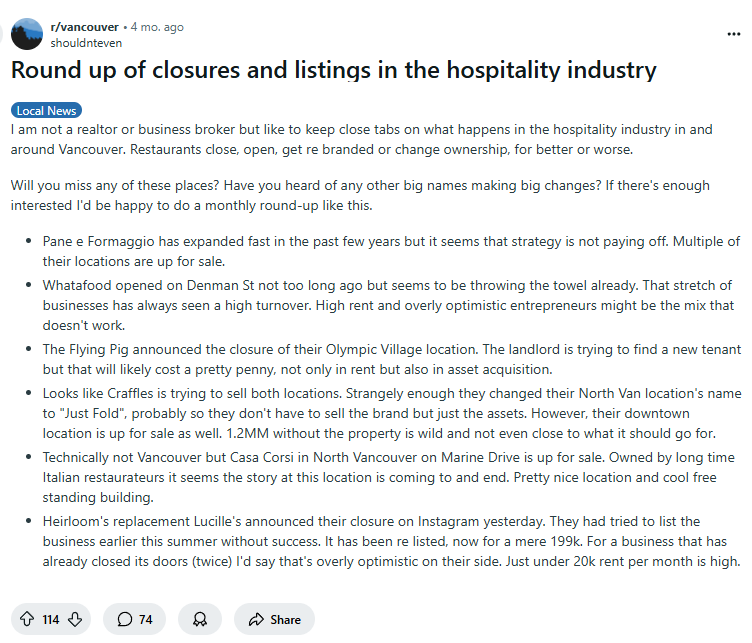Screen dimensions: 752x643
Task: Downvote the hospitality round-up post
Action: point(75,619)
